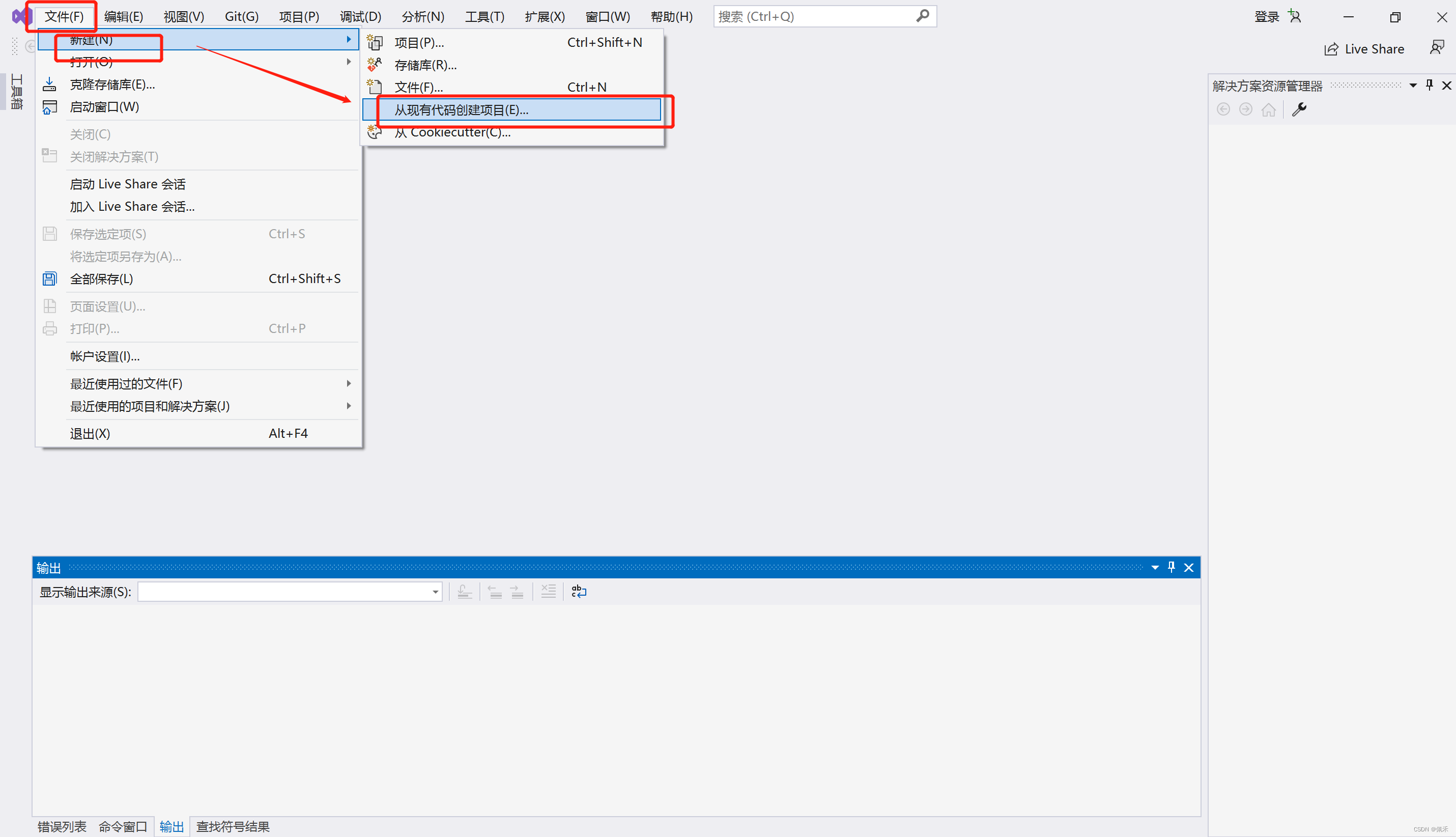Toggle word wrap in 输出 panel
1456x837 pixels.
coord(579,592)
